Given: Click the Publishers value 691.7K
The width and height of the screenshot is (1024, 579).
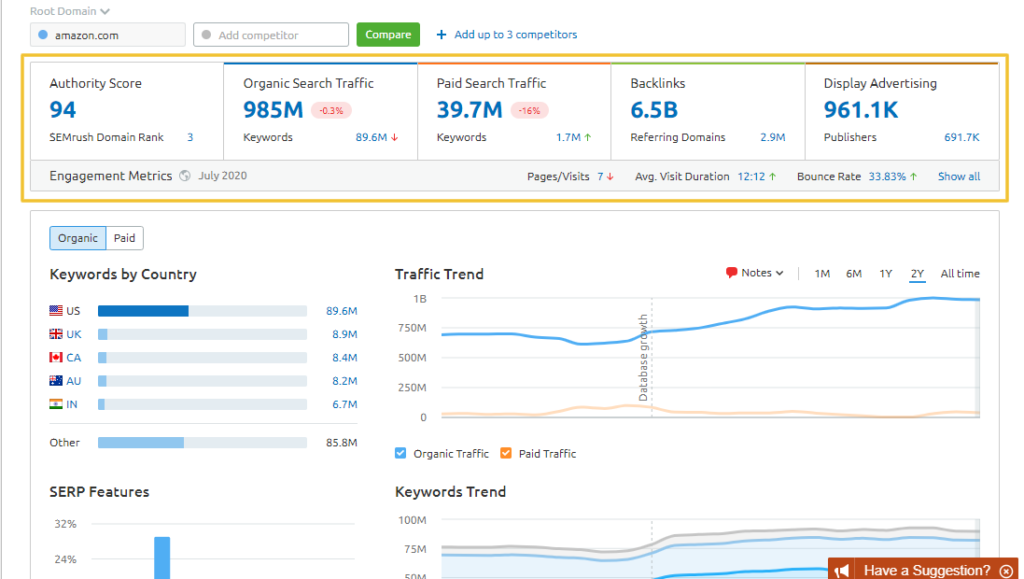Looking at the screenshot, I should tap(962, 137).
